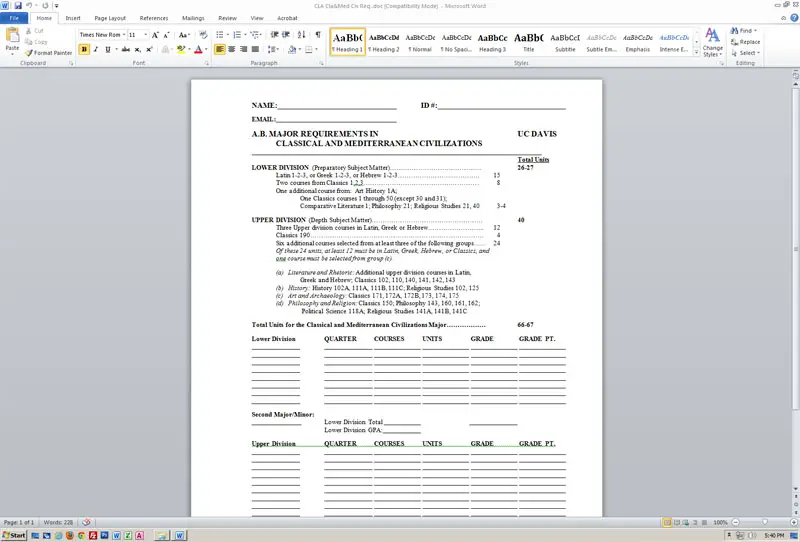Screen dimensions: 800x542
Task: Switch to Draft view in status bar
Action: pyautogui.click(x=704, y=522)
